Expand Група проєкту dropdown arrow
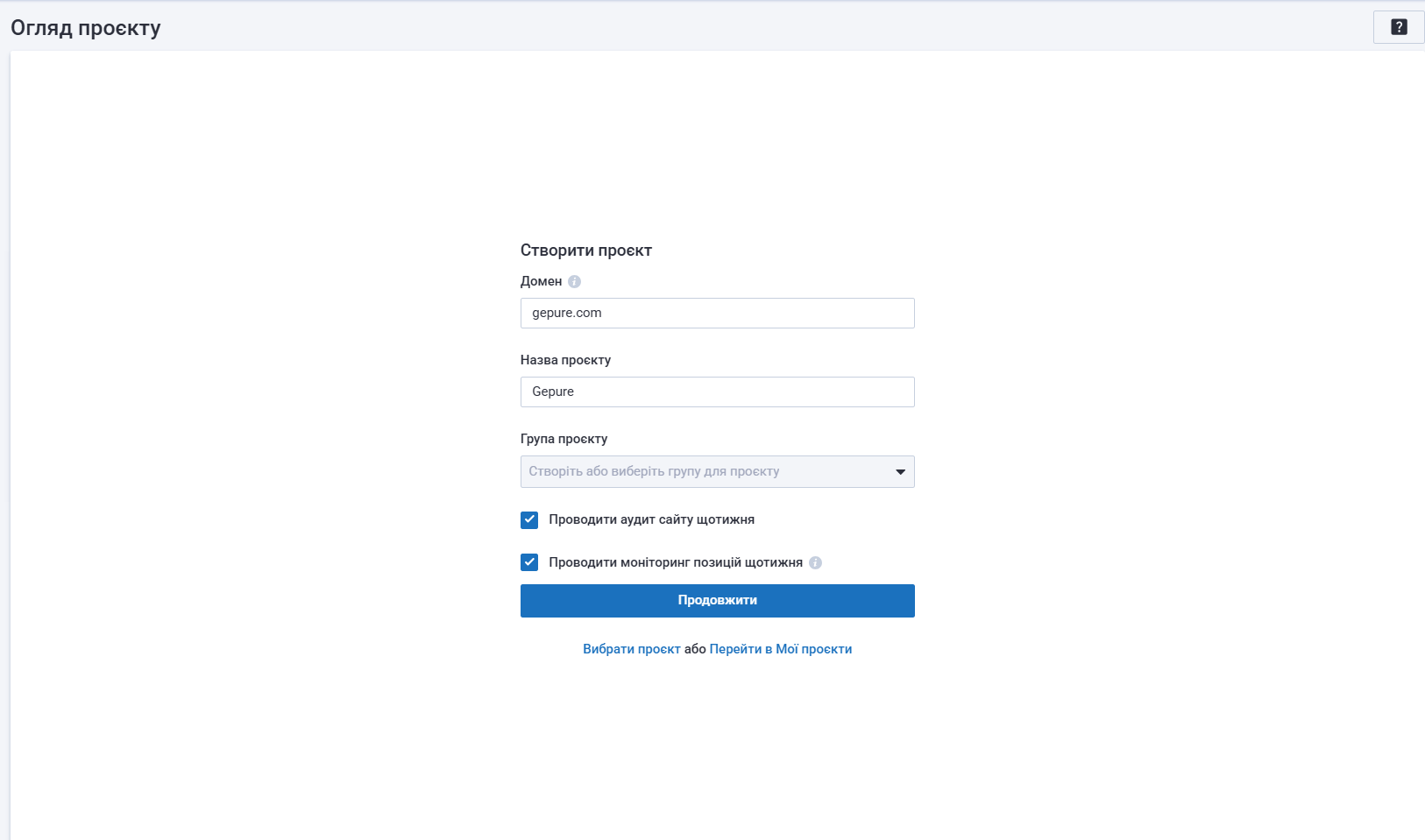1425x840 pixels. pyautogui.click(x=900, y=472)
